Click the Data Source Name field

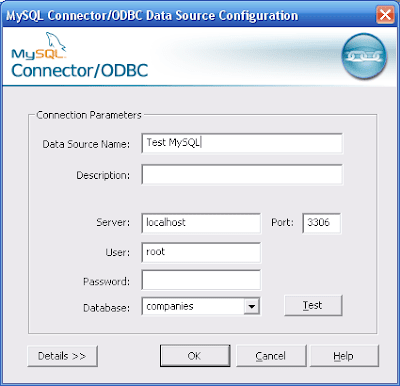tap(242, 143)
